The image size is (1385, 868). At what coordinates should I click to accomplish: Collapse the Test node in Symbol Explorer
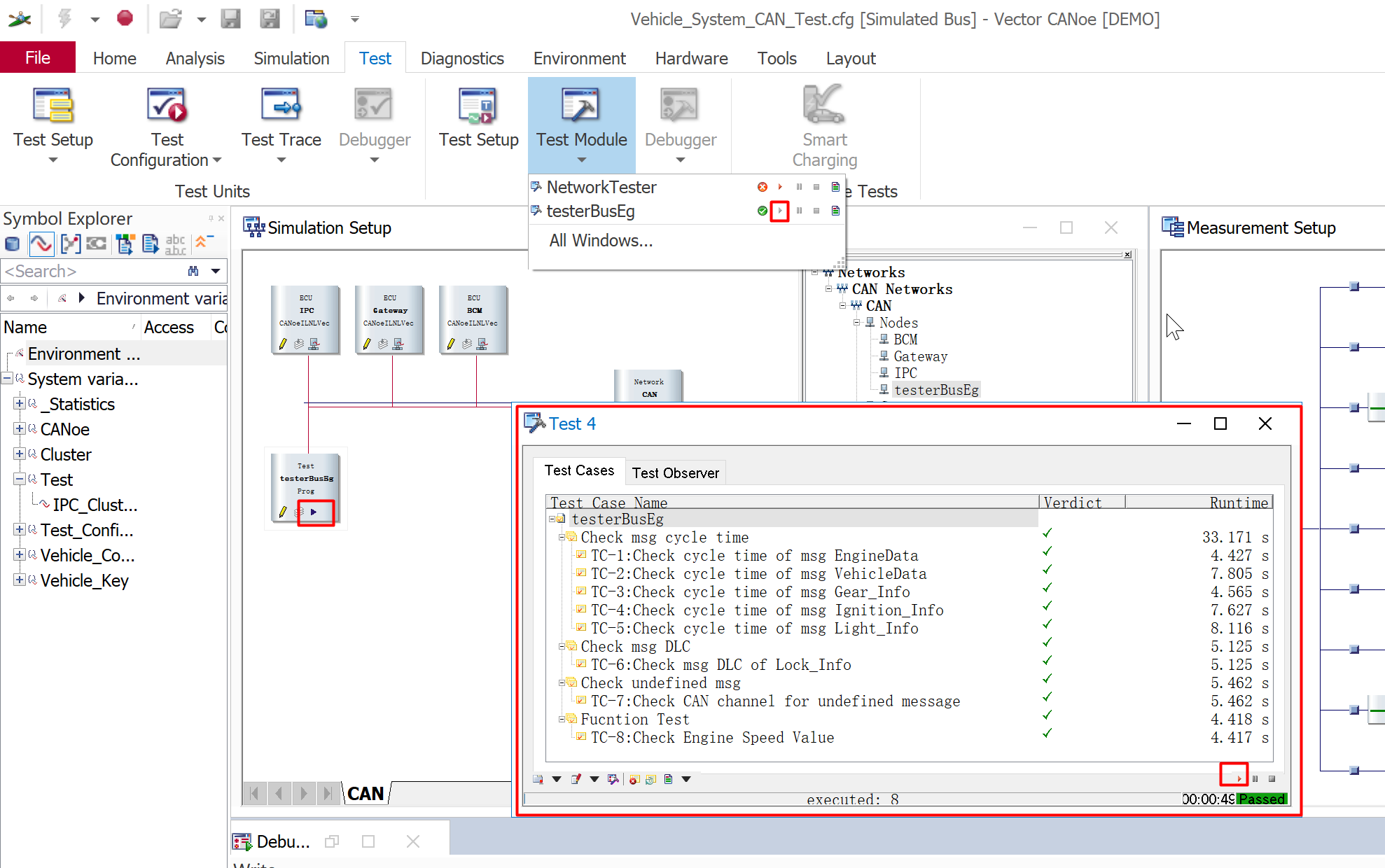click(x=20, y=479)
